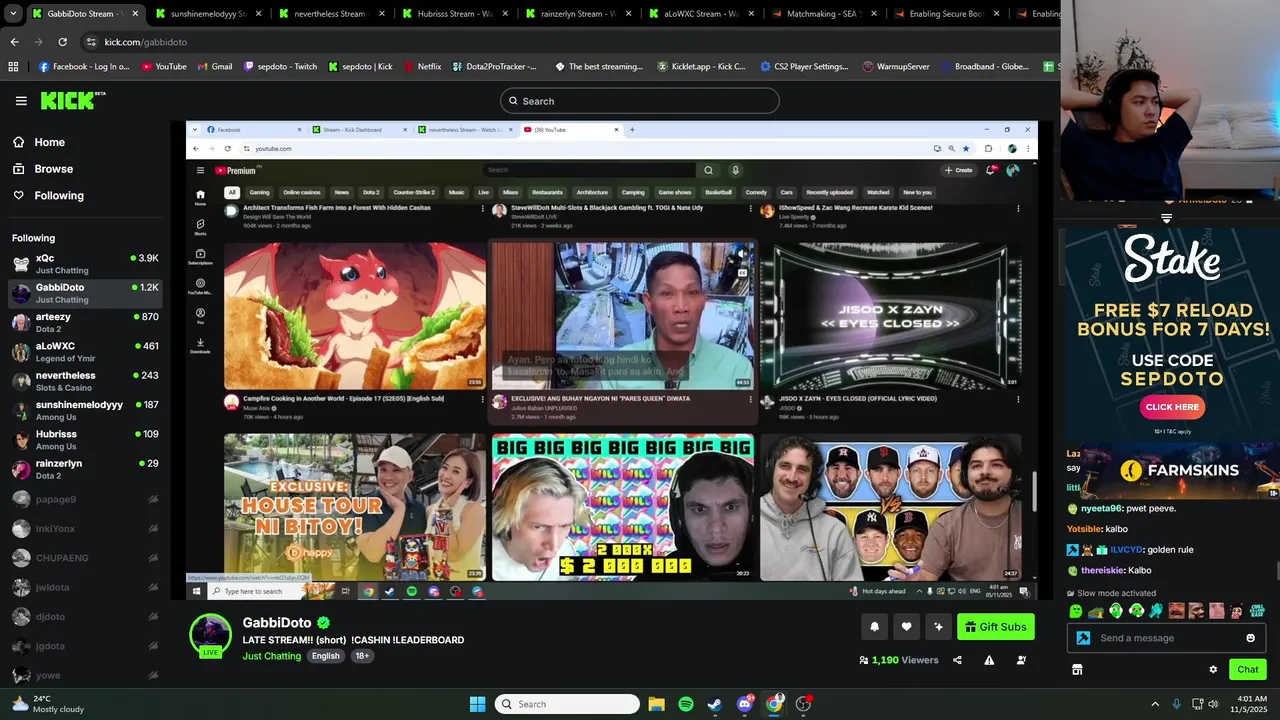Click the green Chat send button

(x=1248, y=670)
